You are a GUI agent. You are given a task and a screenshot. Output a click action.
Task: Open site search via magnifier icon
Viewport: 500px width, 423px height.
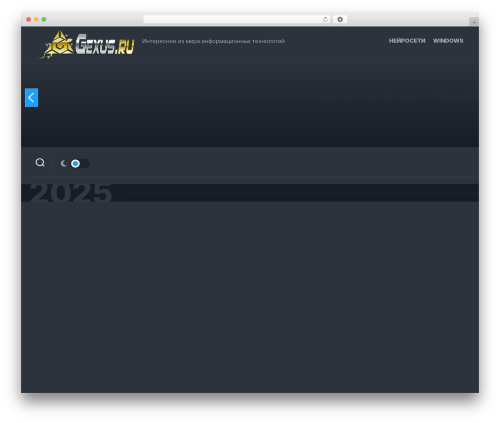40,163
